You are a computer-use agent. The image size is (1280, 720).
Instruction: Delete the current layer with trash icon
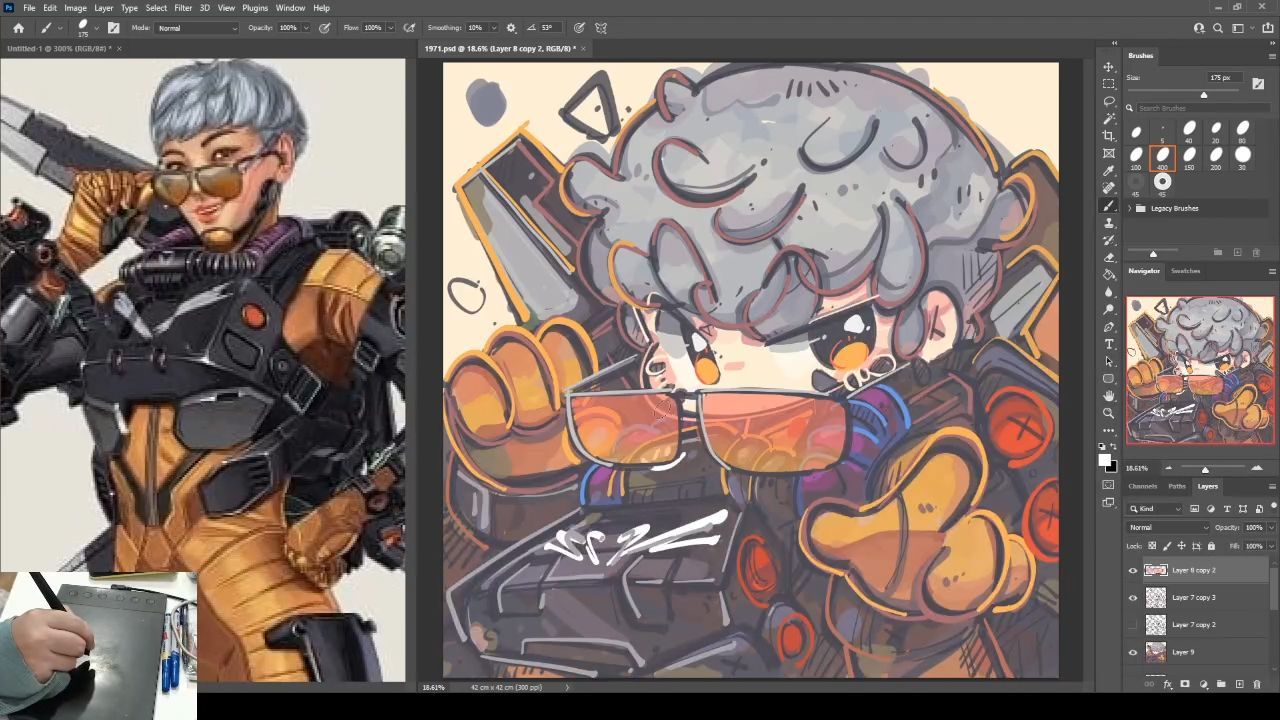1257,685
